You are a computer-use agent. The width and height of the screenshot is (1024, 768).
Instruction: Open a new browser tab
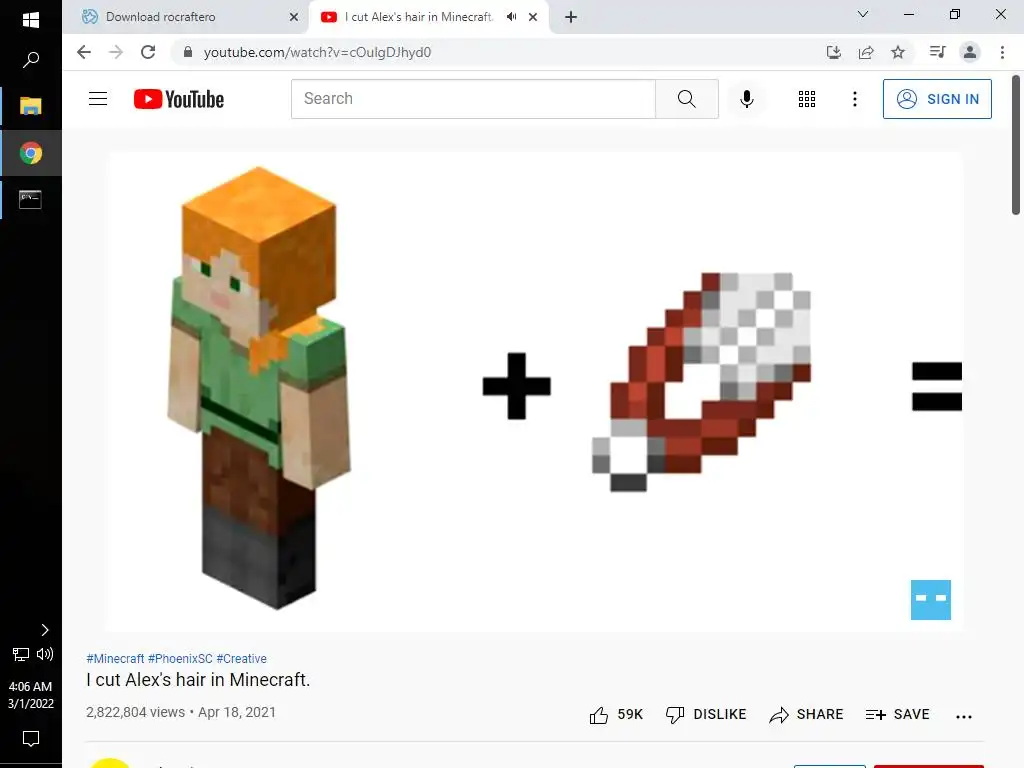(571, 17)
